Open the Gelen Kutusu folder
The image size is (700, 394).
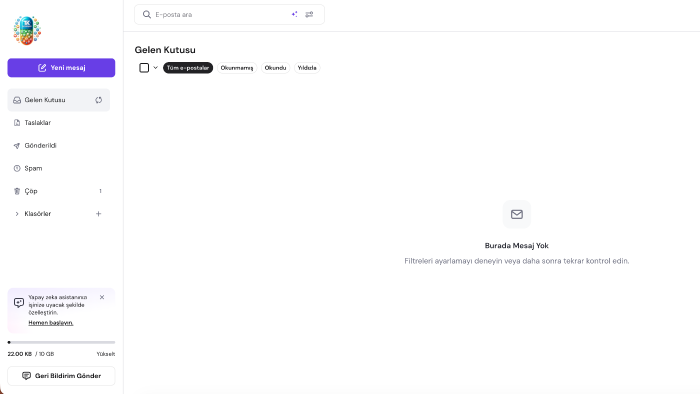point(58,100)
